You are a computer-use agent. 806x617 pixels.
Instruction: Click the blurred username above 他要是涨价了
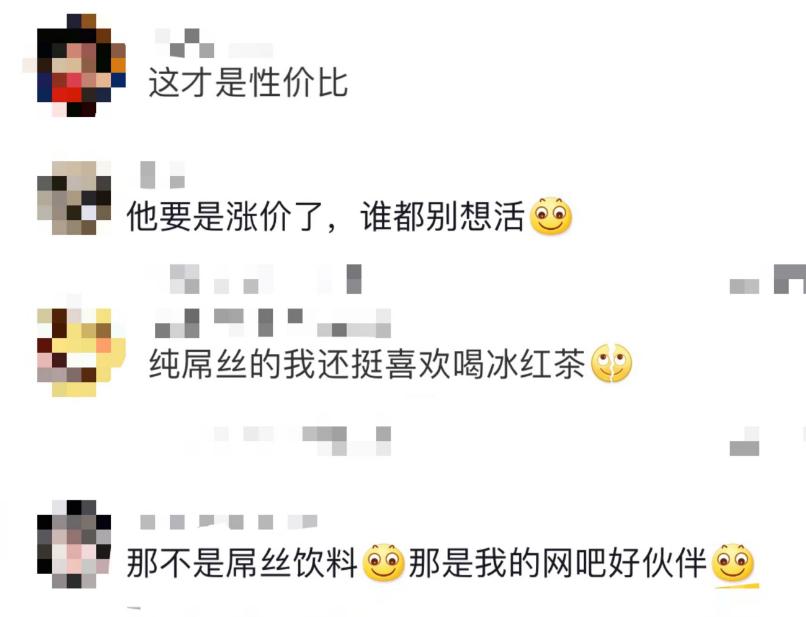pos(162,175)
